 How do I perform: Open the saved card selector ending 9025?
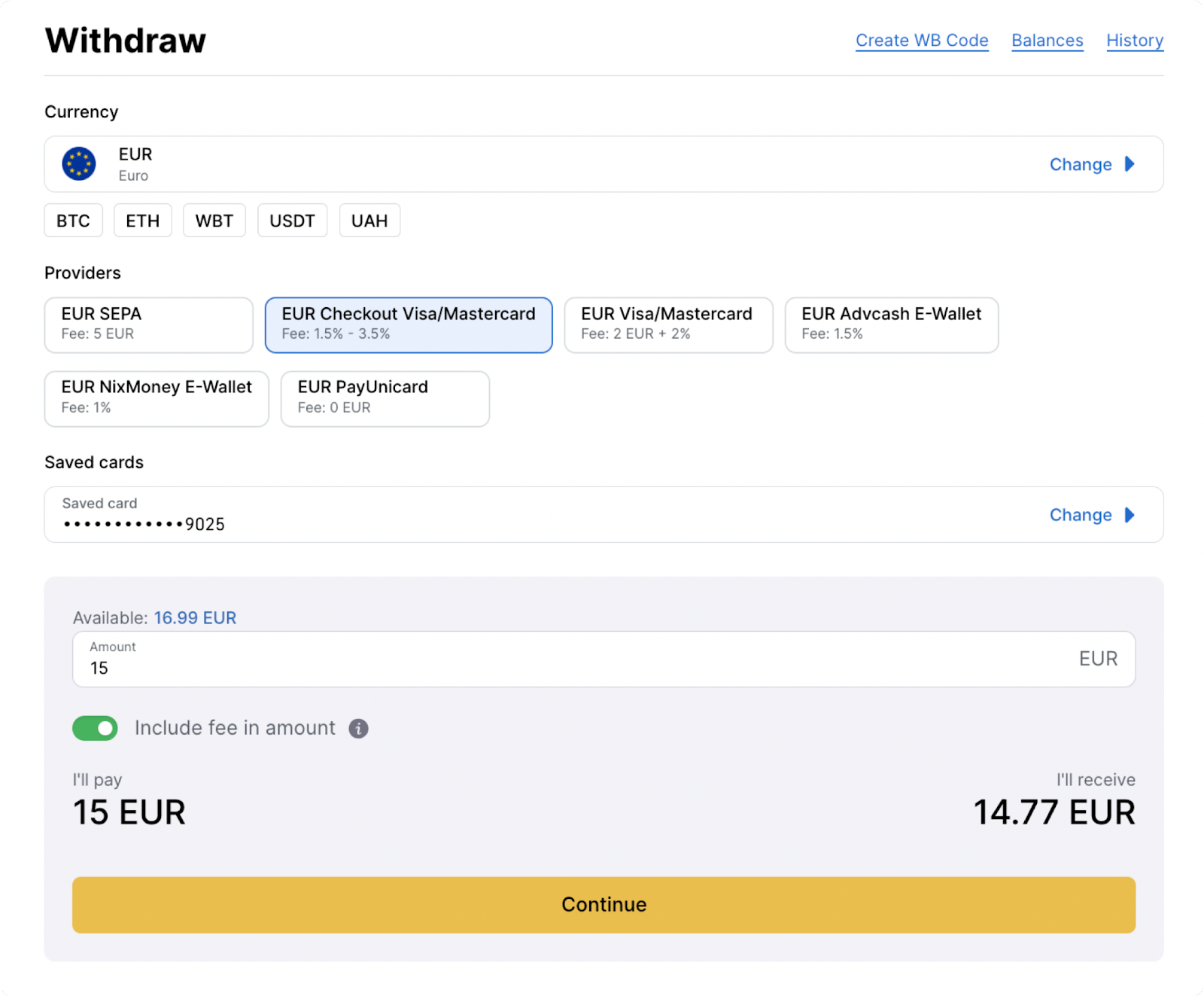click(x=604, y=515)
